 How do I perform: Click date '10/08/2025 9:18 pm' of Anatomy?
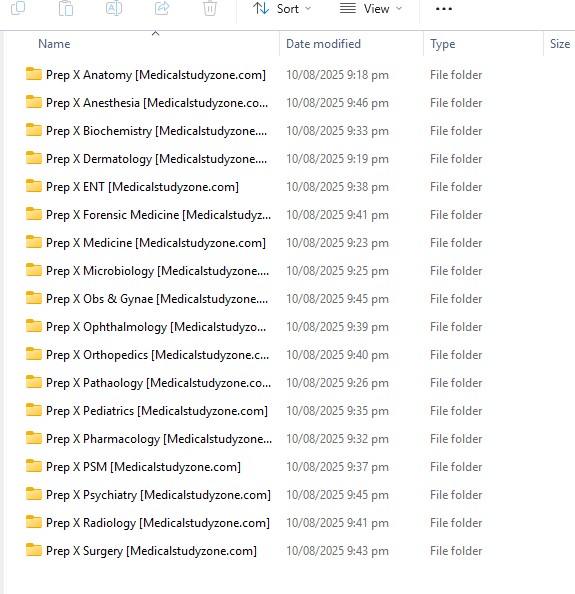click(x=338, y=75)
